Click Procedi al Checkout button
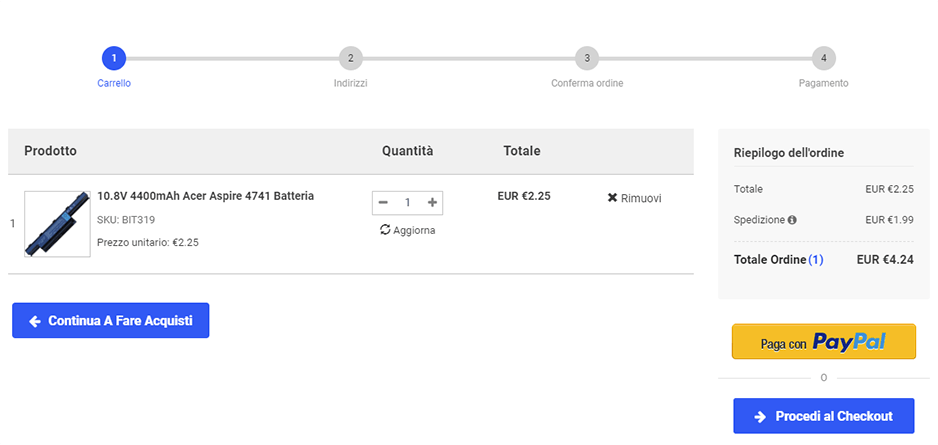This screenshot has width=938, height=445. [x=823, y=416]
